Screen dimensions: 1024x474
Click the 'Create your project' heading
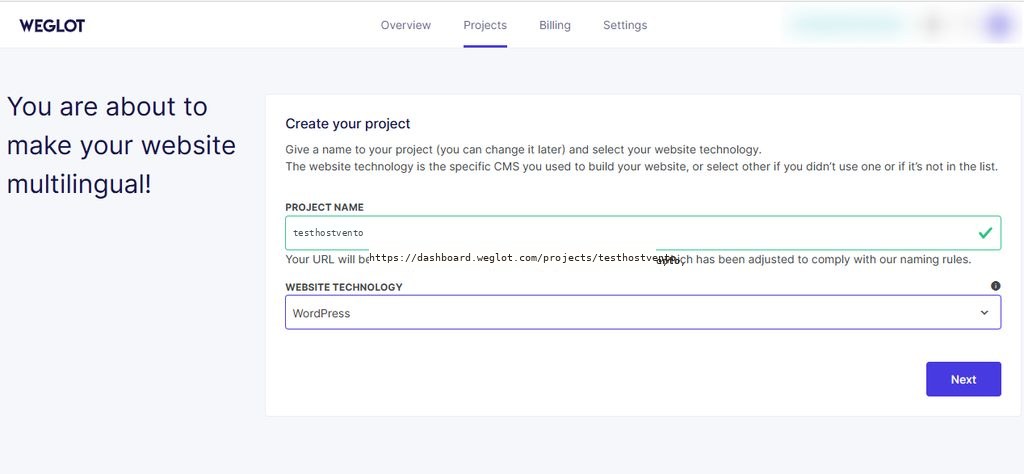coord(347,123)
